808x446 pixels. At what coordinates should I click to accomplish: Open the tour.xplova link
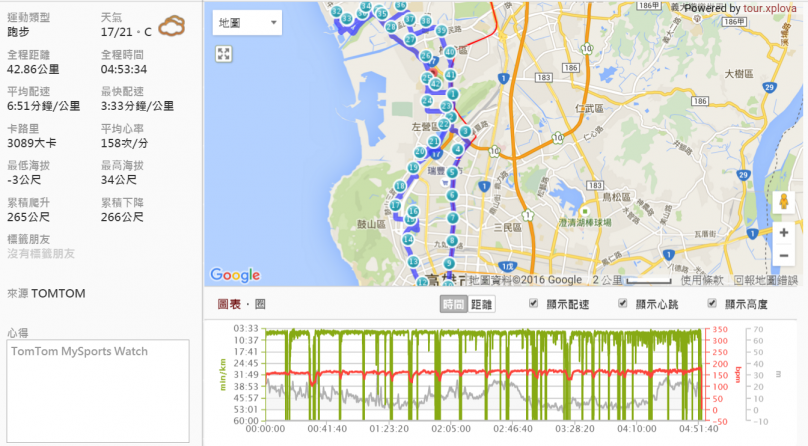point(773,8)
